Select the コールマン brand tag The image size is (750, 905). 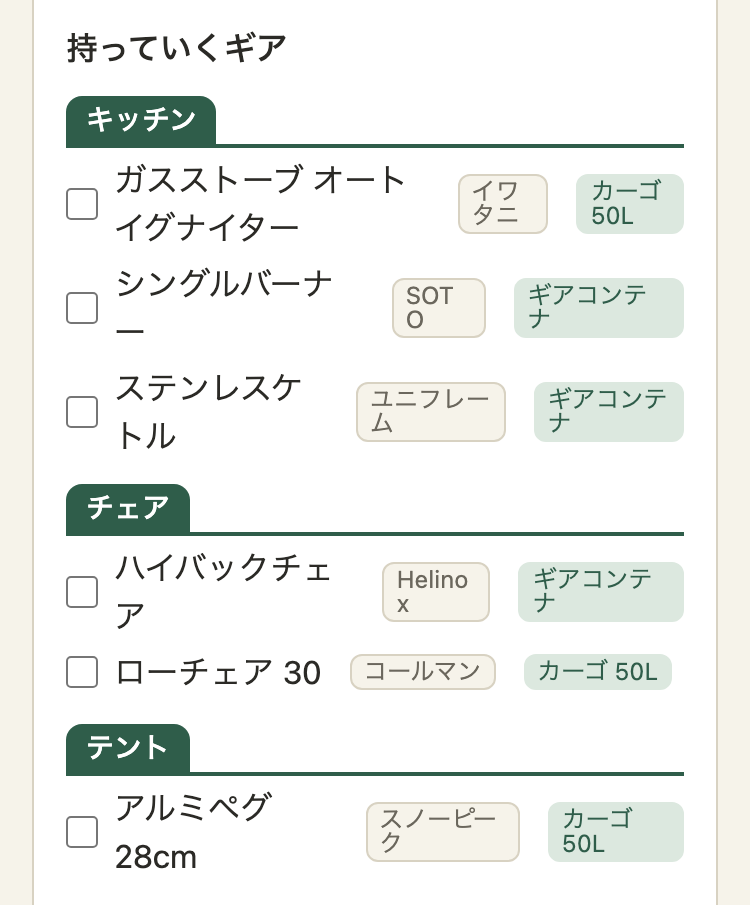click(423, 672)
